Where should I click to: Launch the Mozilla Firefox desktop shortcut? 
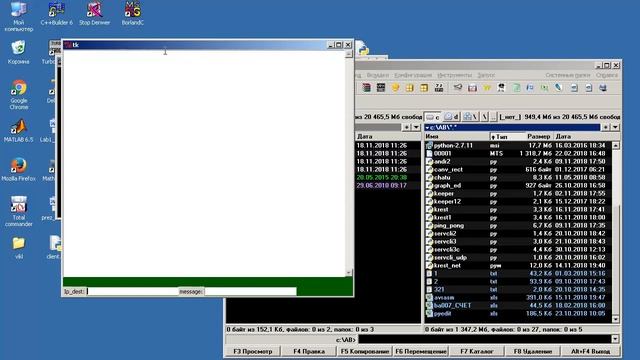tap(18, 170)
